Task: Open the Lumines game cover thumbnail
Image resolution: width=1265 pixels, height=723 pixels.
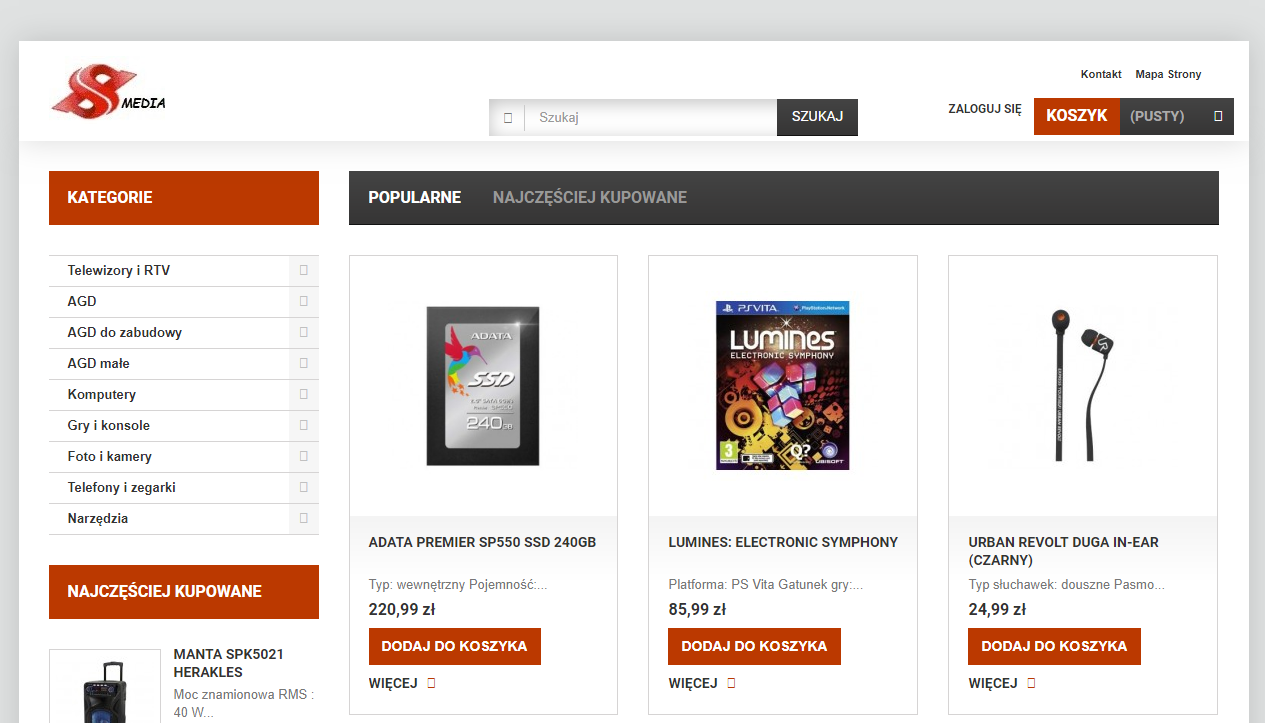Action: coord(782,385)
